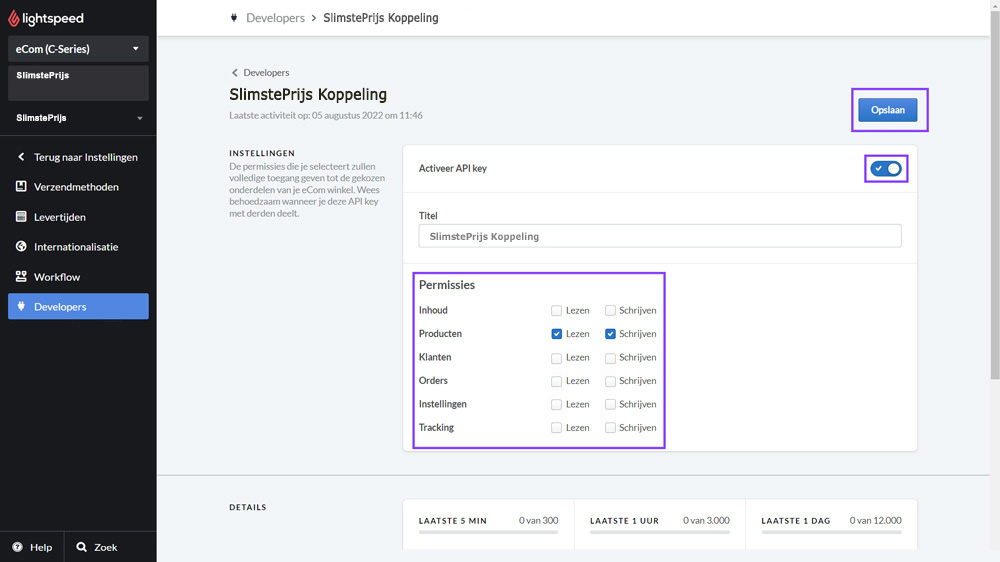This screenshot has height=562, width=1000.
Task: Click the Workflow sidebar icon
Action: click(x=21, y=276)
